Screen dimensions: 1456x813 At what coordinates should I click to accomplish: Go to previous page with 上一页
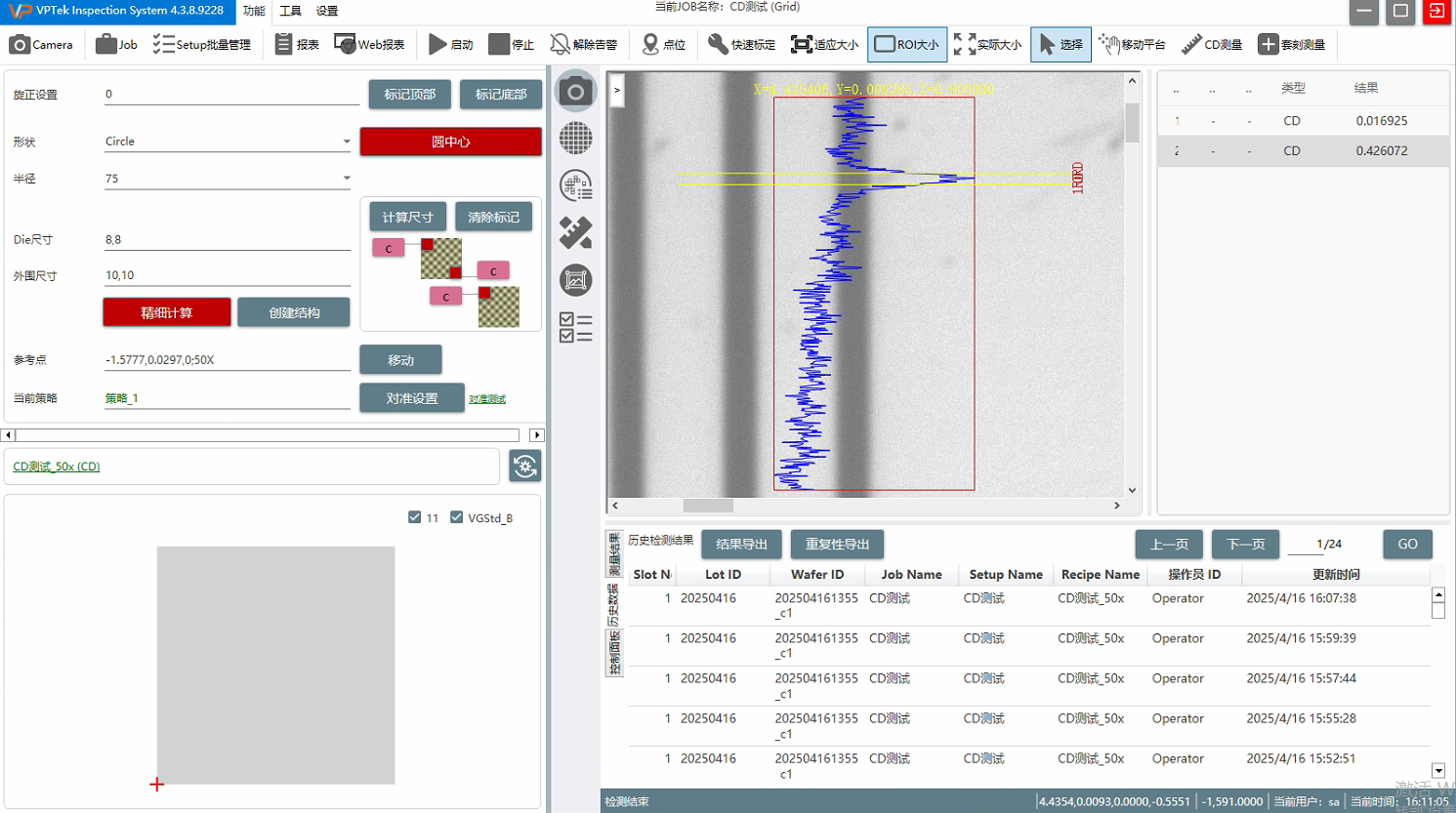click(1169, 545)
